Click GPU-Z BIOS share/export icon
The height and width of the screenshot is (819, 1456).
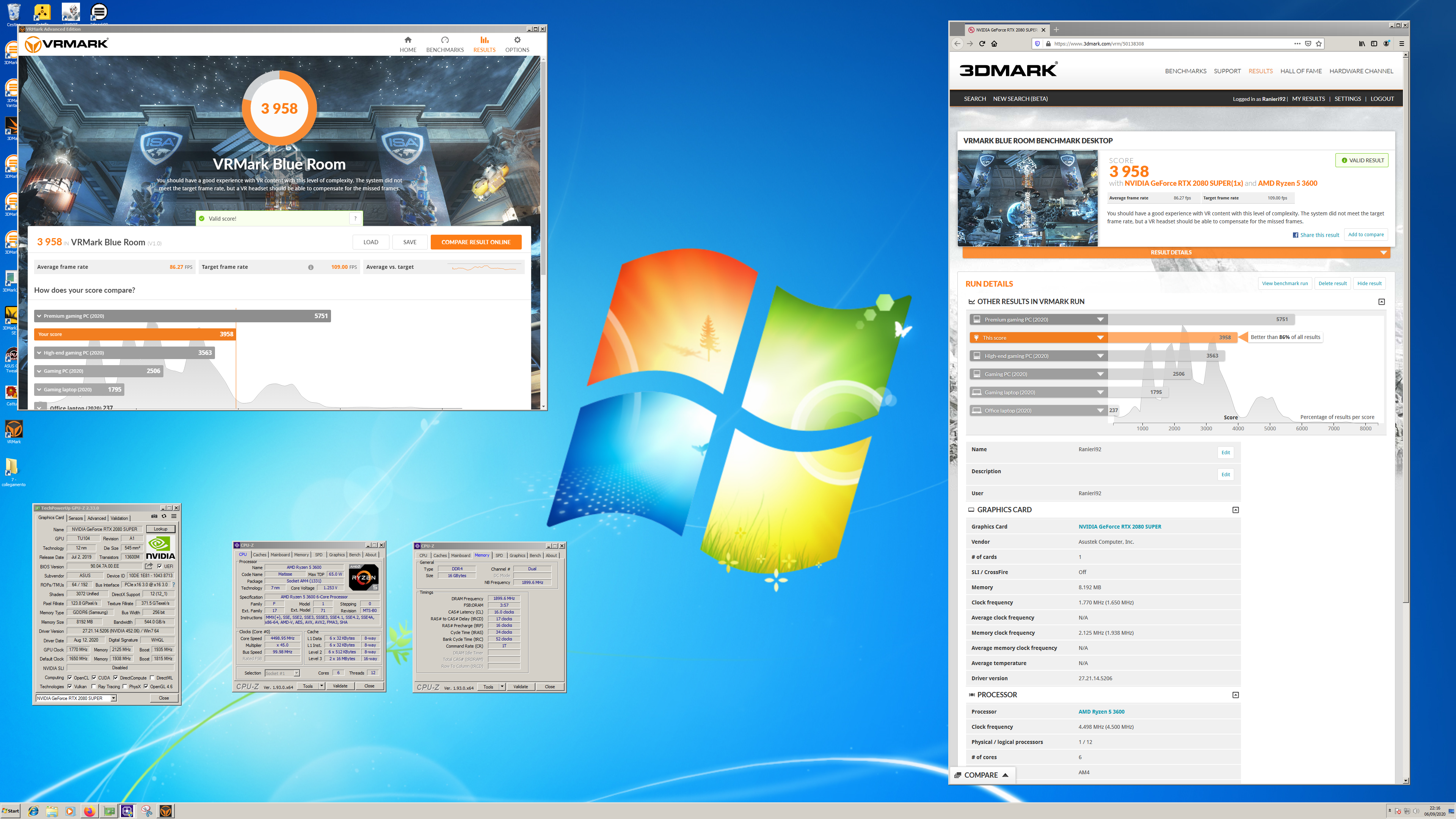[149, 566]
